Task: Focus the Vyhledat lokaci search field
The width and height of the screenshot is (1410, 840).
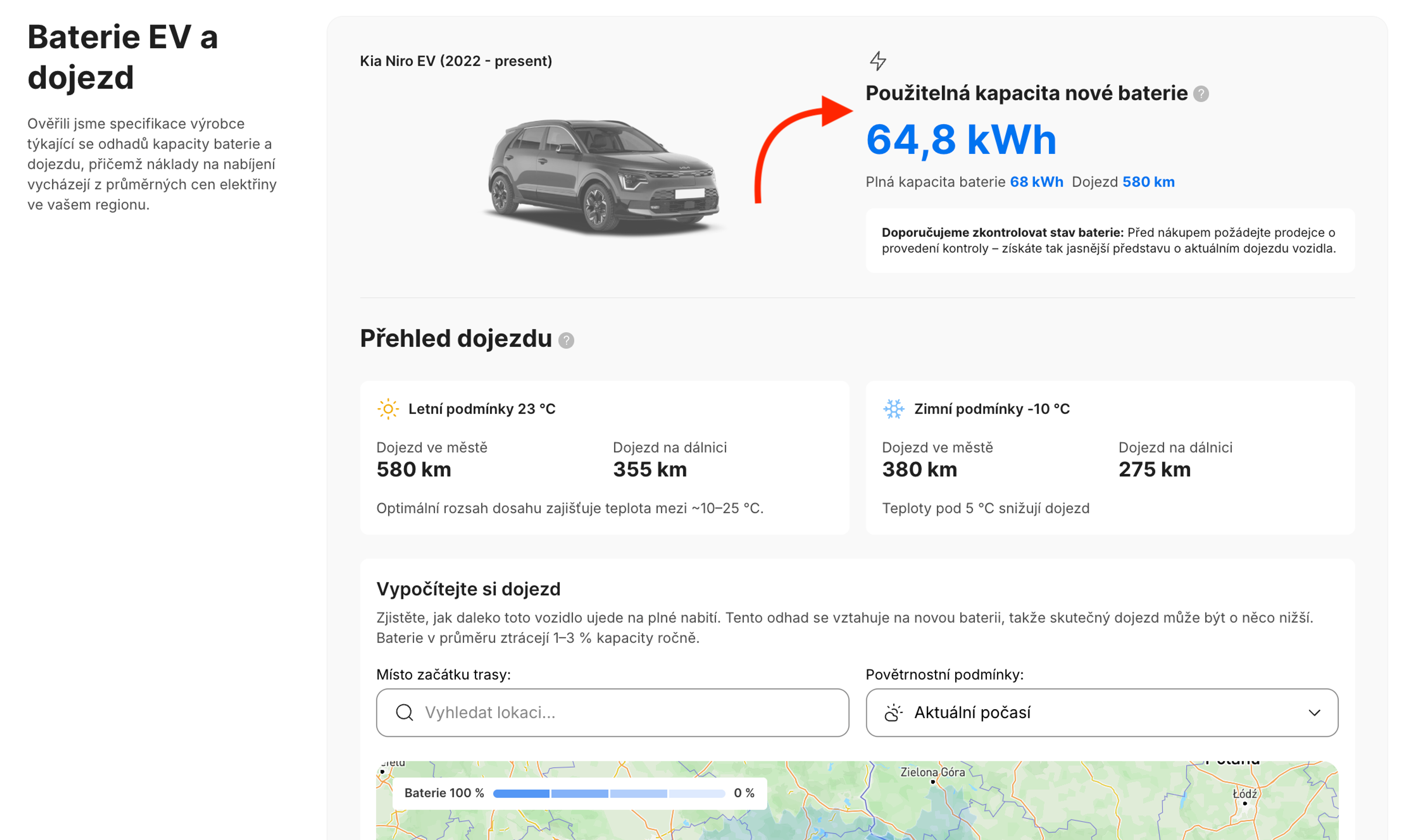Action: [x=612, y=713]
